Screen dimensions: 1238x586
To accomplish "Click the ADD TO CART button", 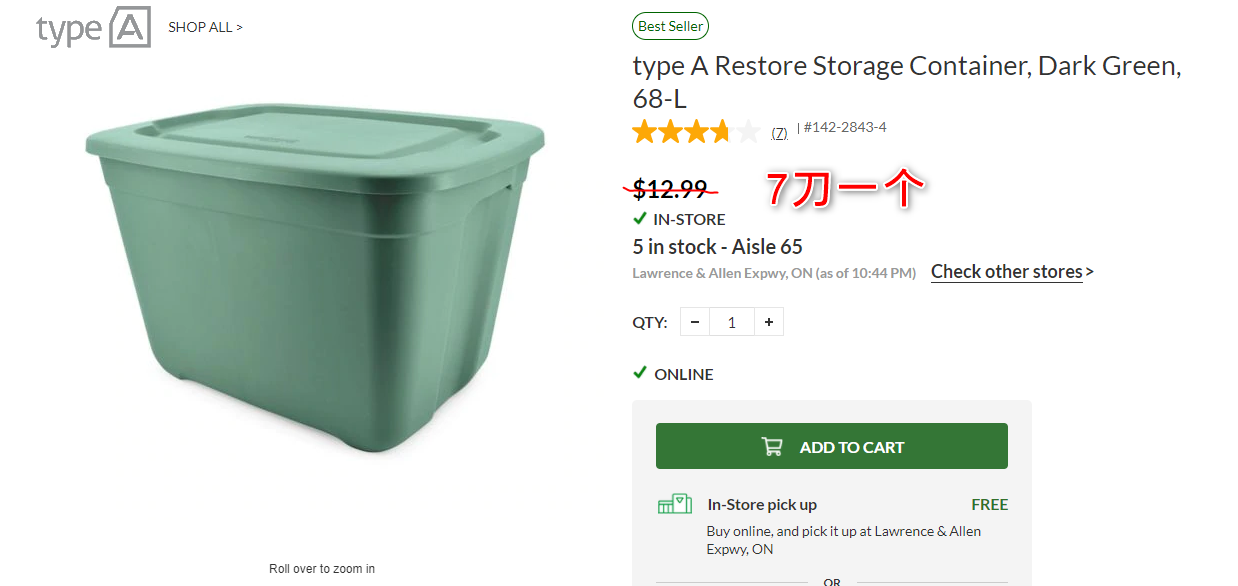I will click(831, 446).
